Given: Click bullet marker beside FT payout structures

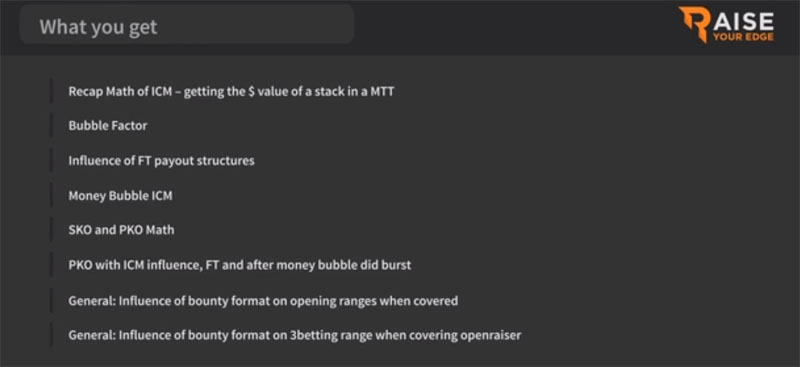Looking at the screenshot, I should click(x=51, y=160).
